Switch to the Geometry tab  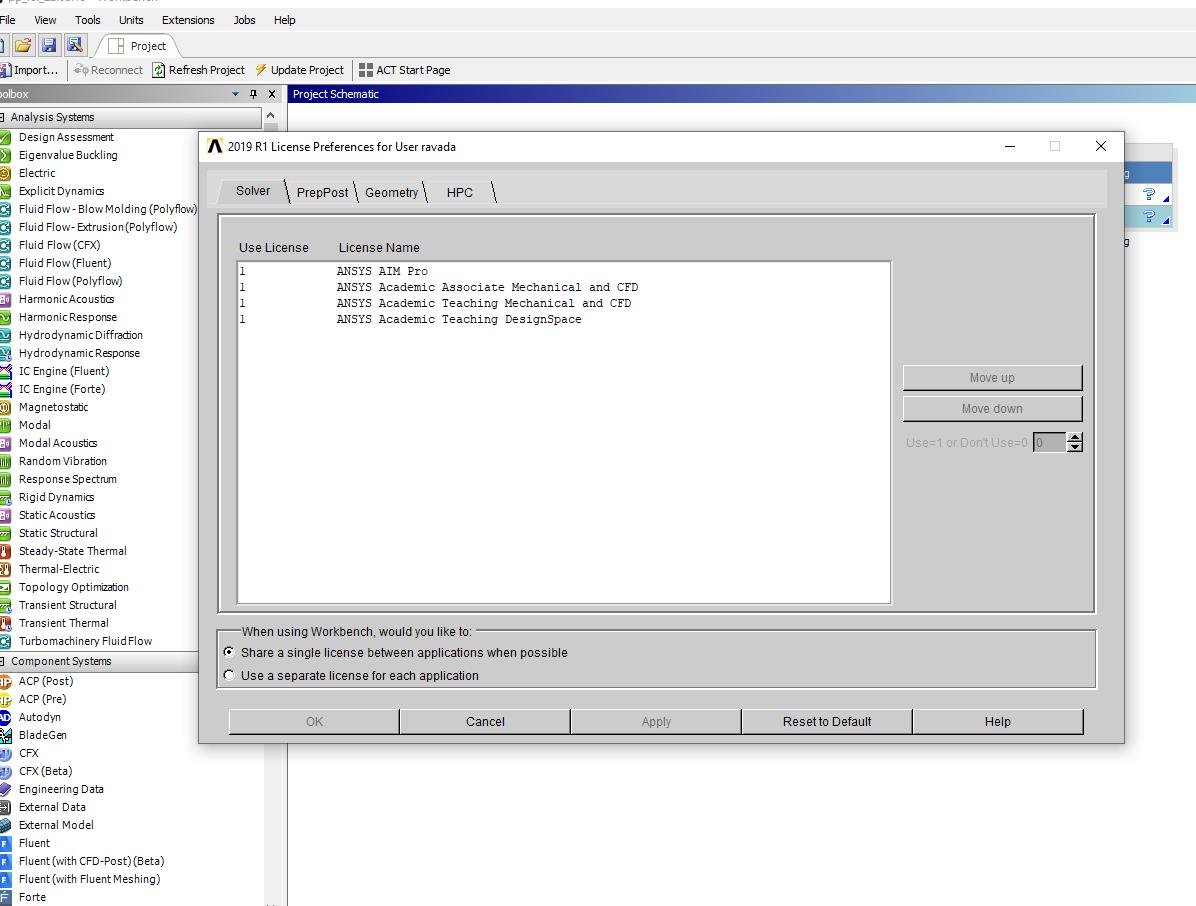[391, 193]
